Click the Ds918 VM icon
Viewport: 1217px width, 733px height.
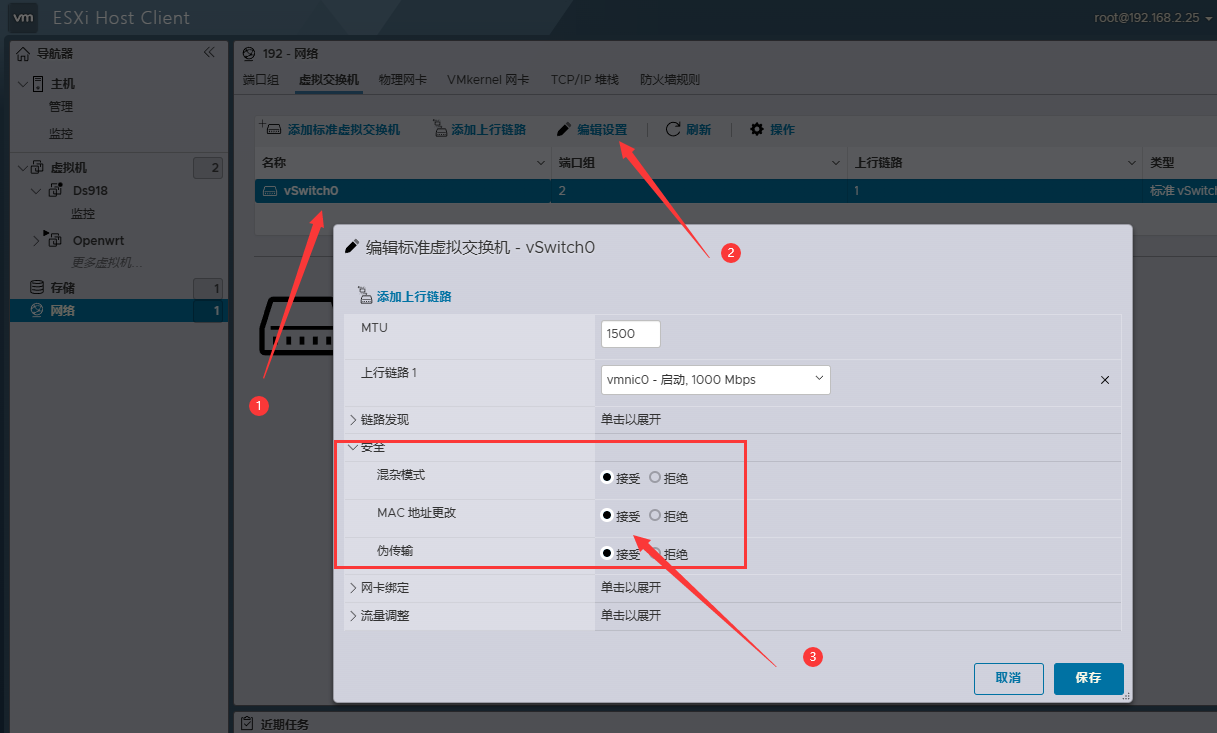tap(56, 190)
